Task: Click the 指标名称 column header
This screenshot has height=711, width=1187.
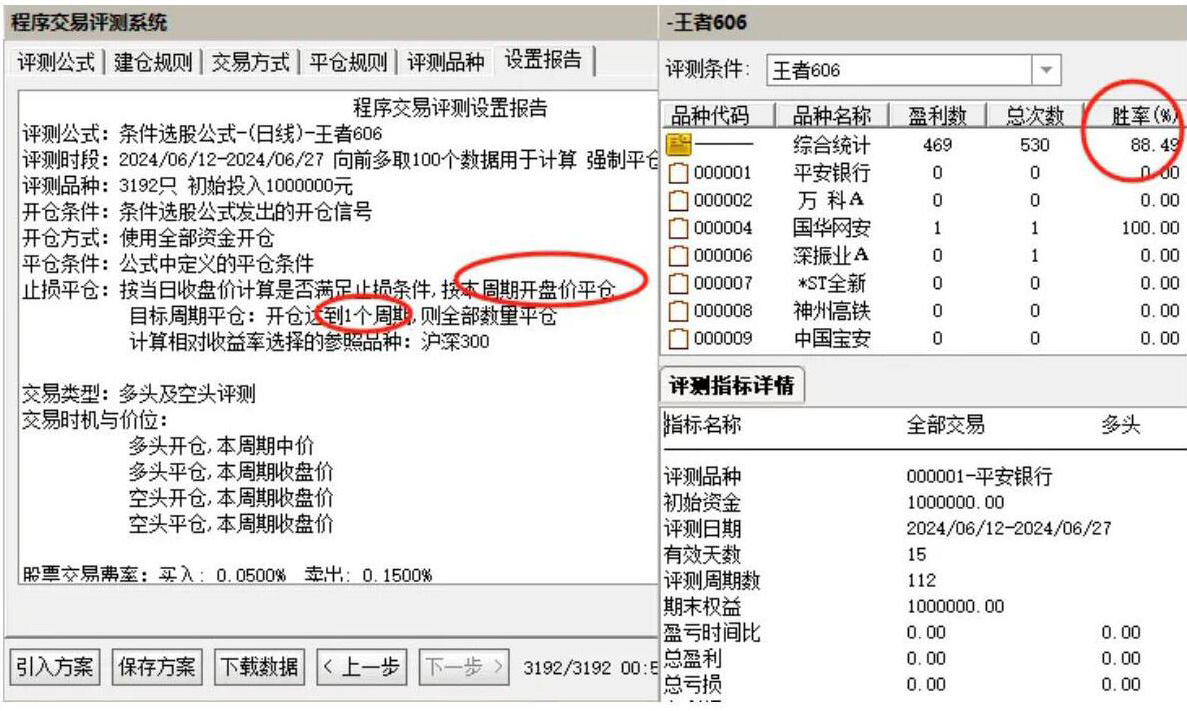Action: 703,425
